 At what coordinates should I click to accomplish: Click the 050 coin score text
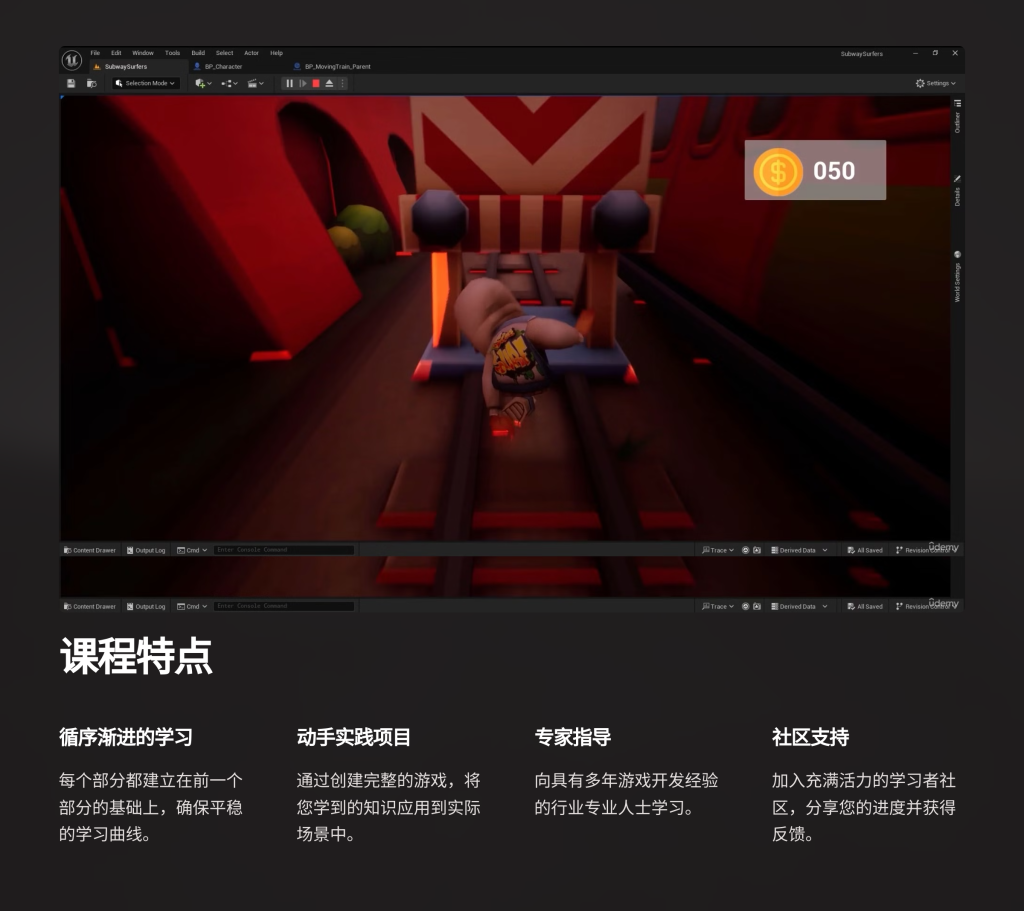pos(834,171)
